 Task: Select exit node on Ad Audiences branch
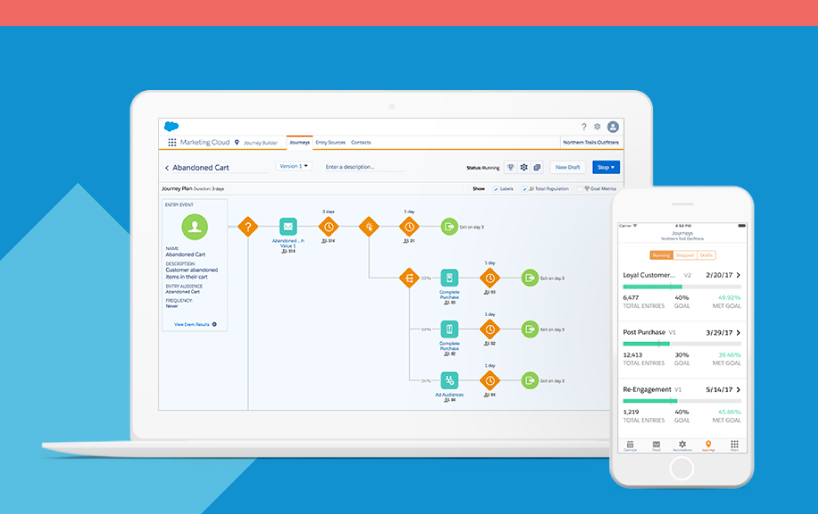click(x=530, y=380)
